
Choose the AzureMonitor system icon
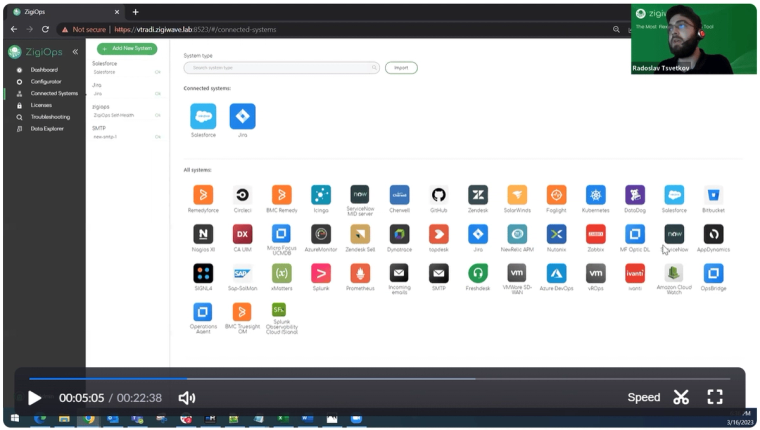[x=321, y=234]
